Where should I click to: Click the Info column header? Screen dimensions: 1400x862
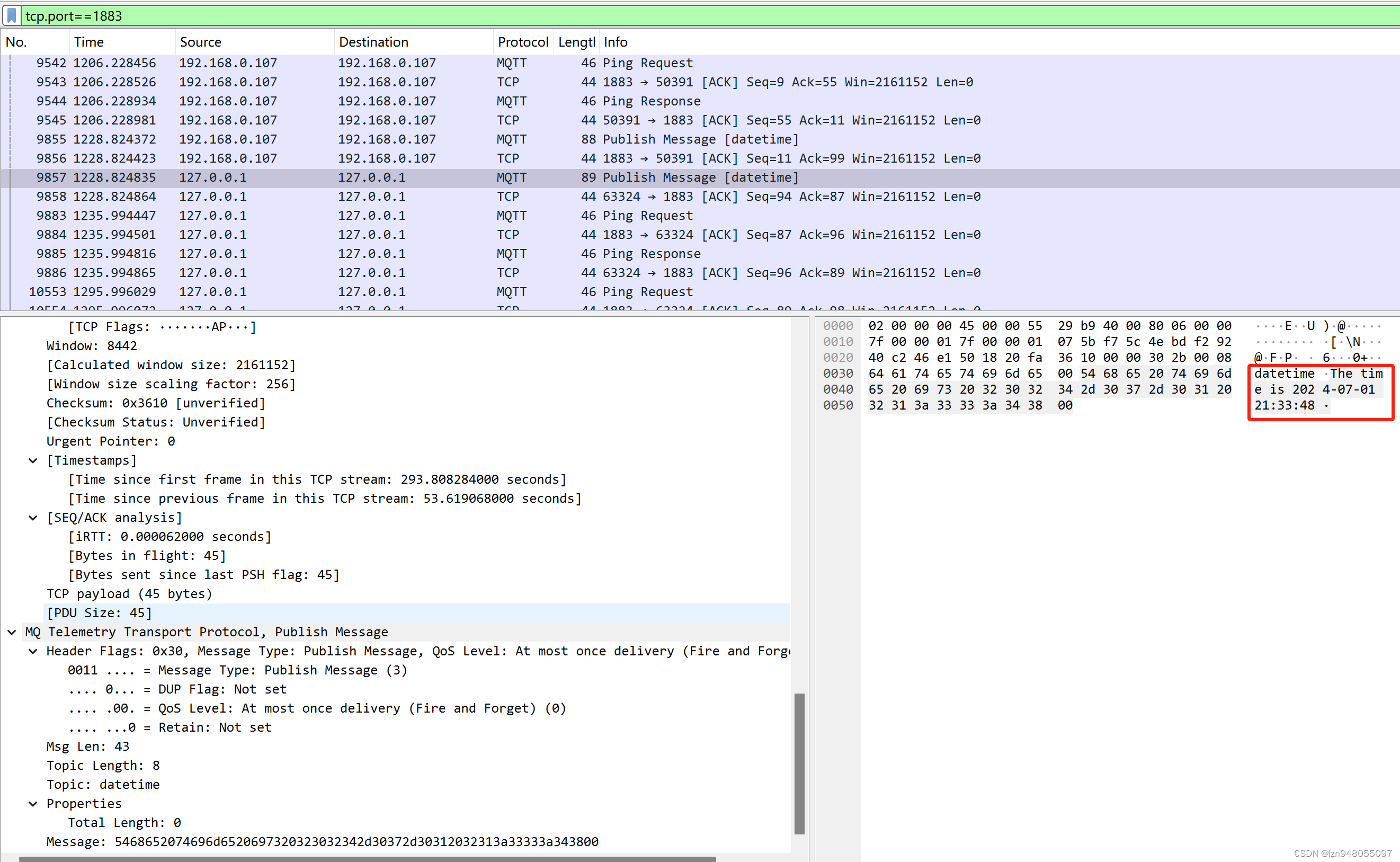pyautogui.click(x=616, y=42)
